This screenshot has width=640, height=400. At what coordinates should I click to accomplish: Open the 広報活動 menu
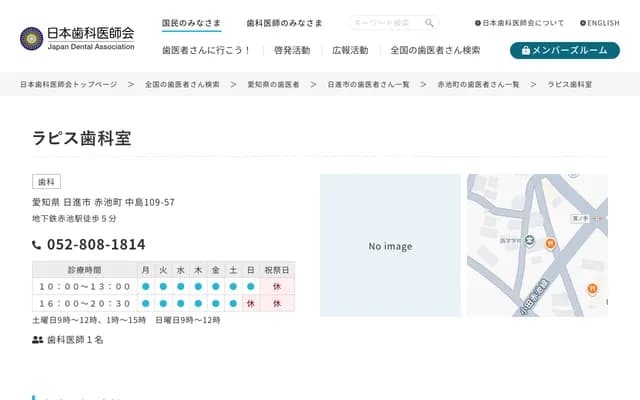[350, 50]
